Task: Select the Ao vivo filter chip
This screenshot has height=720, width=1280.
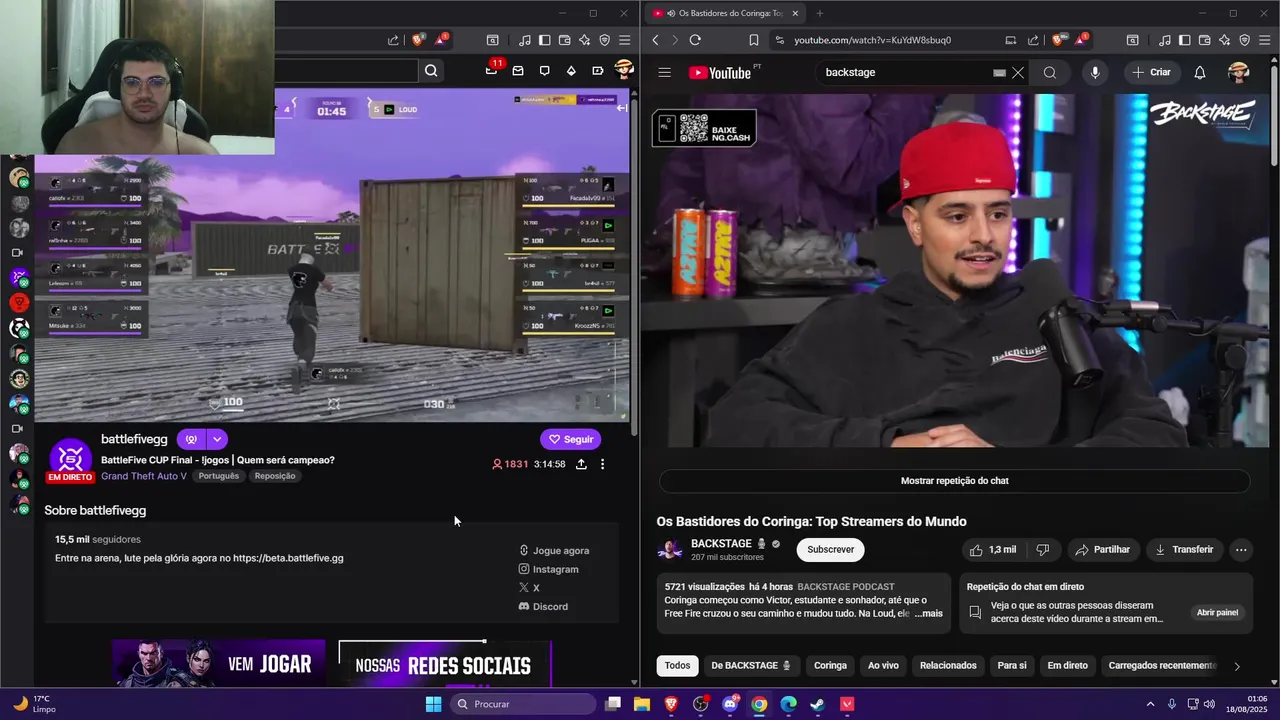Action: (883, 666)
